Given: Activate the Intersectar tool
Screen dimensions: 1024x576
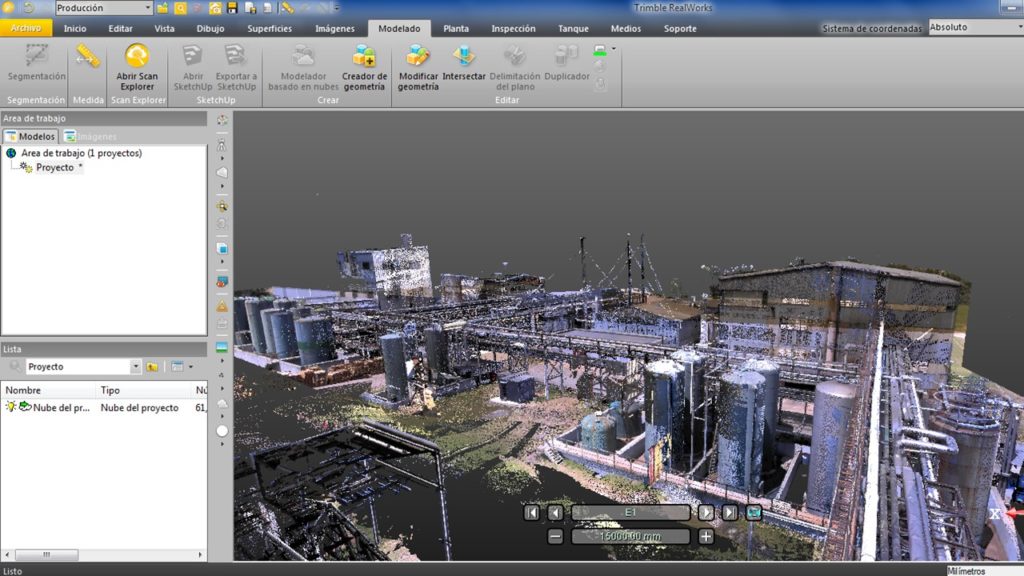Looking at the screenshot, I should click(463, 66).
